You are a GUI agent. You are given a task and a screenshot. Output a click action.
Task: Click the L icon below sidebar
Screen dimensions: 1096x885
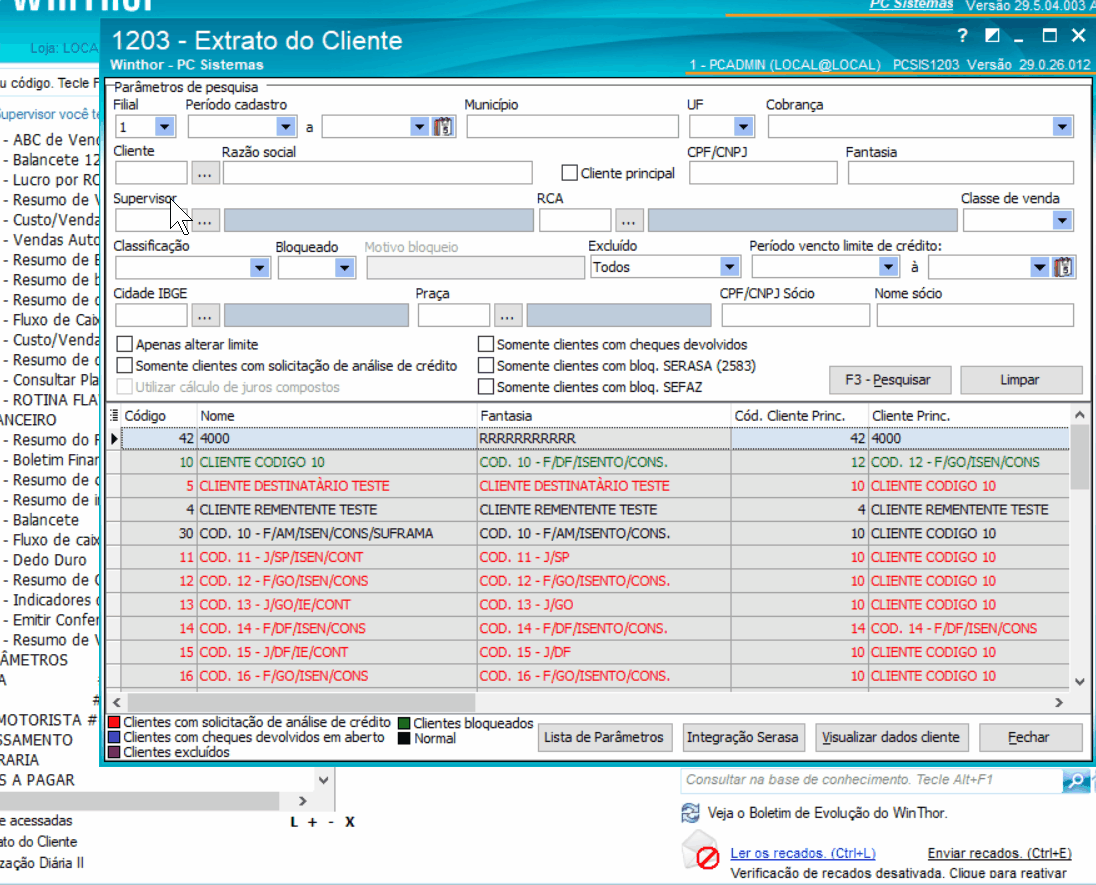click(x=294, y=822)
